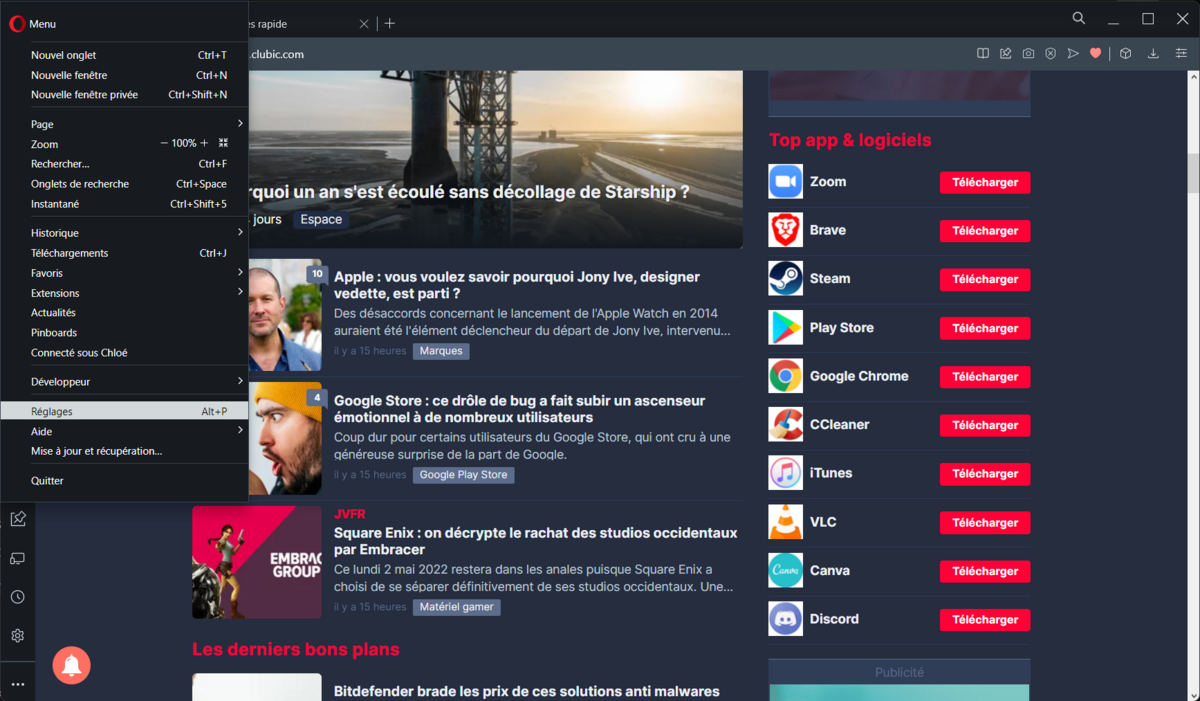Click the three-dots sidebar setup icon

17,684
